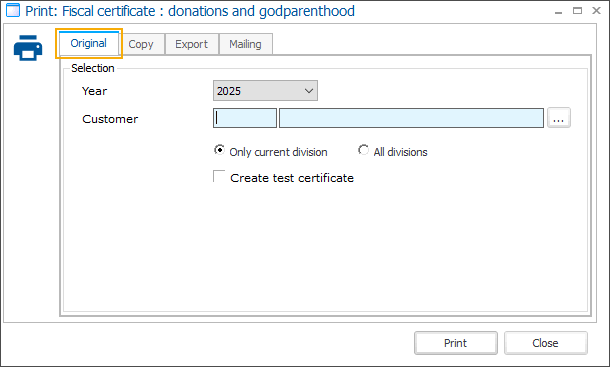Click the Close button
This screenshot has height=367, width=610.
[x=545, y=343]
